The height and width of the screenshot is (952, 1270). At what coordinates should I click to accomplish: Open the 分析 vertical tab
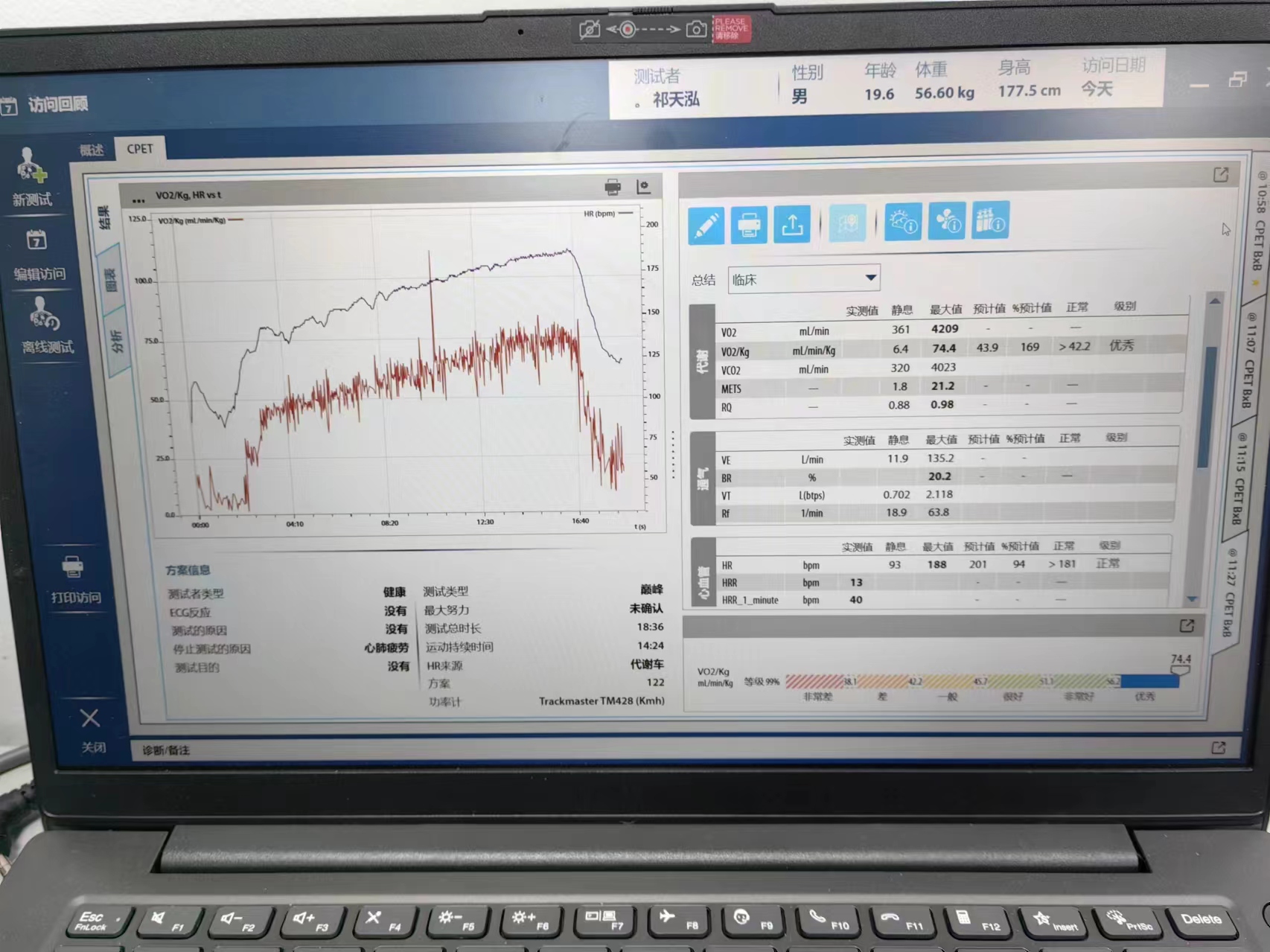pyautogui.click(x=117, y=342)
